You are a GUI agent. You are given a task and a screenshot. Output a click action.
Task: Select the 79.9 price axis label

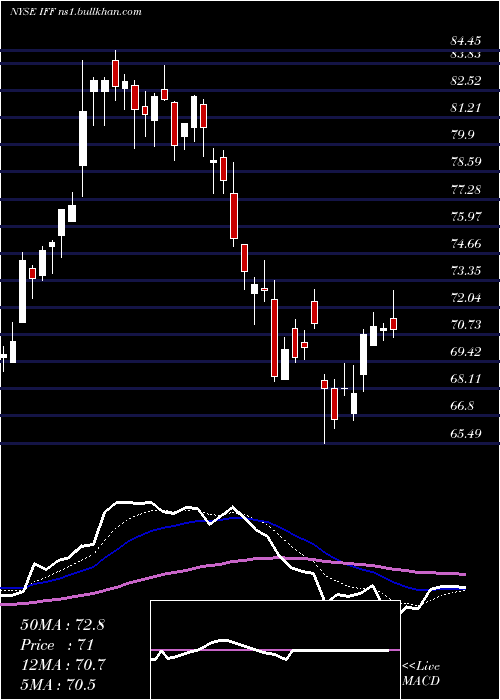pyautogui.click(x=462, y=135)
